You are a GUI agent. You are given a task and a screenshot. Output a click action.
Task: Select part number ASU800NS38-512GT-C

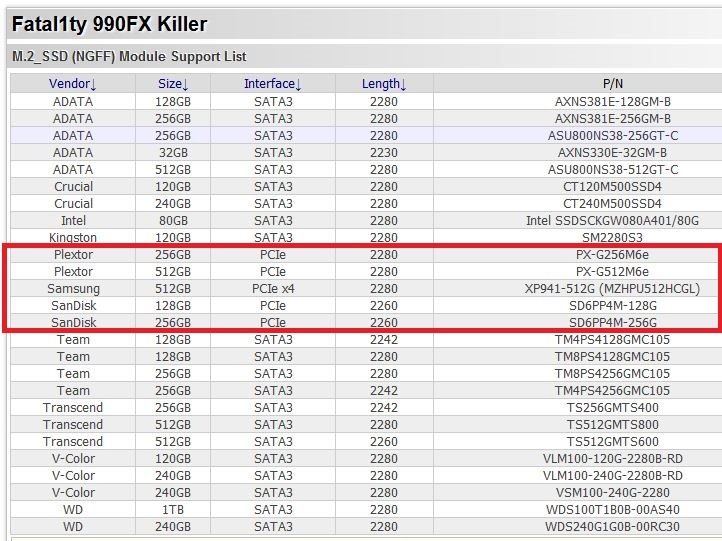pos(612,169)
